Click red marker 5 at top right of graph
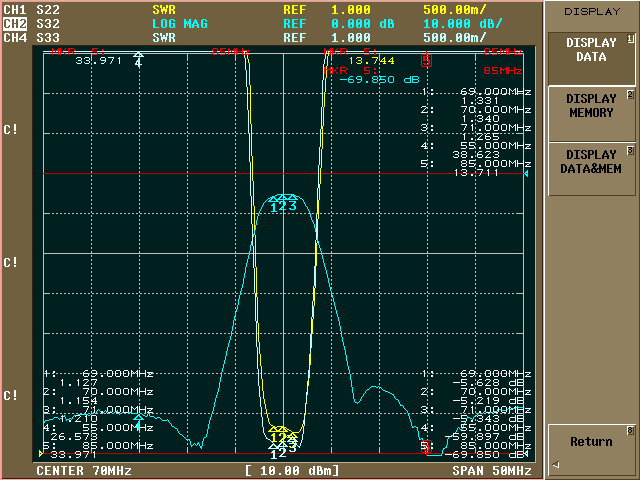Viewport: 640px width, 480px height. (x=427, y=60)
